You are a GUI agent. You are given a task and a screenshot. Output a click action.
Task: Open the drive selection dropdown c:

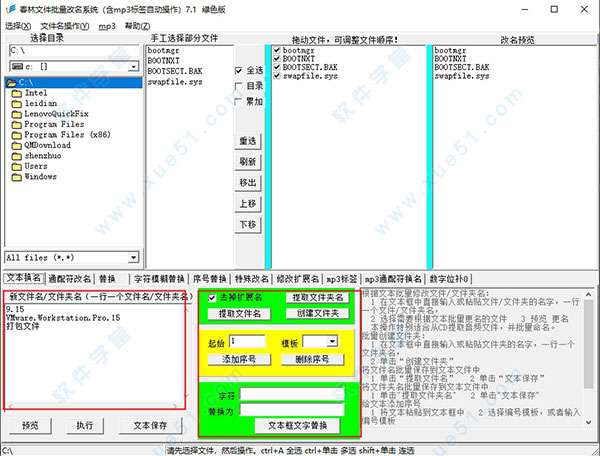[x=133, y=67]
